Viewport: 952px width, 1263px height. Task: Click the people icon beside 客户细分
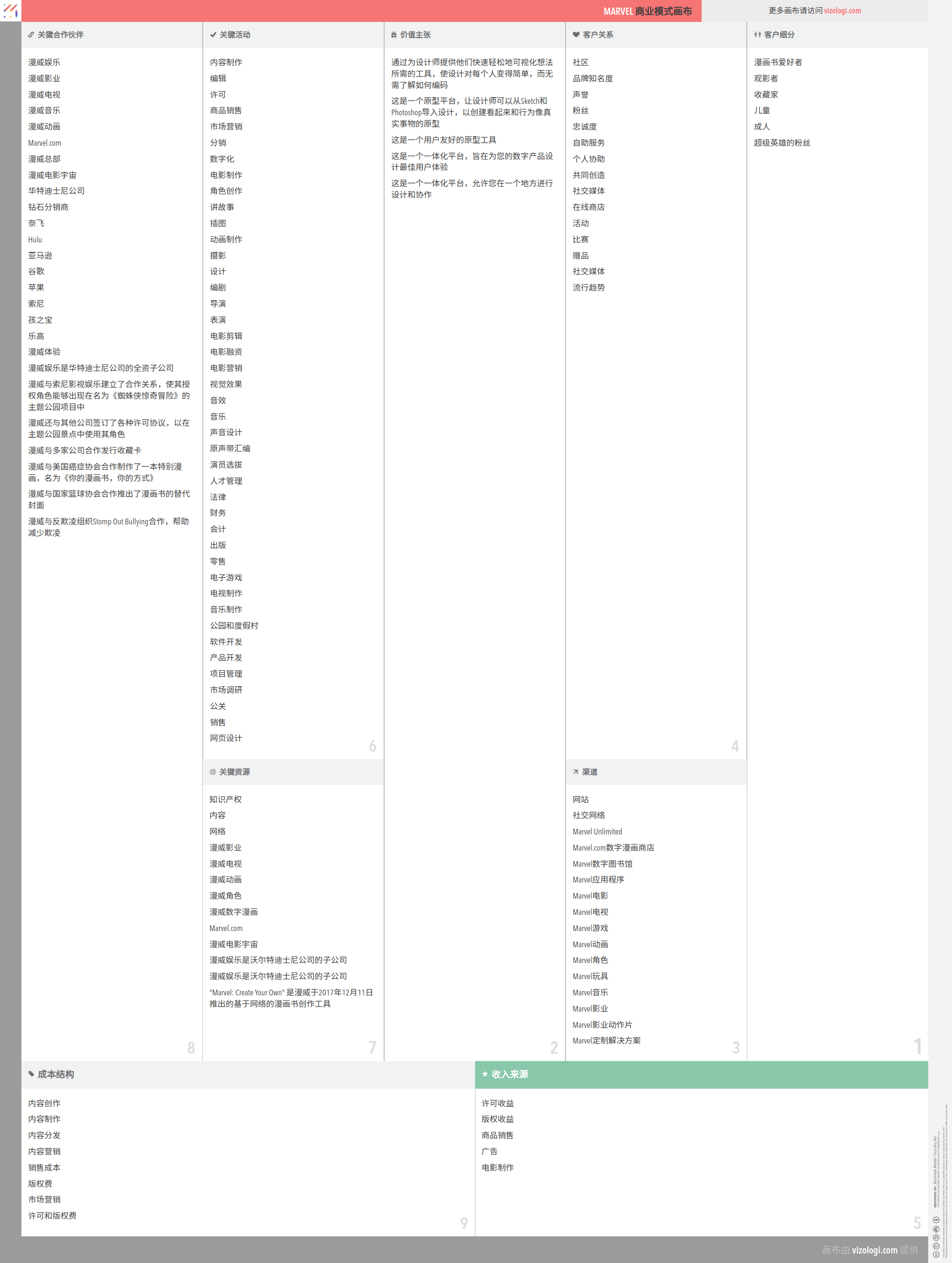[757, 35]
